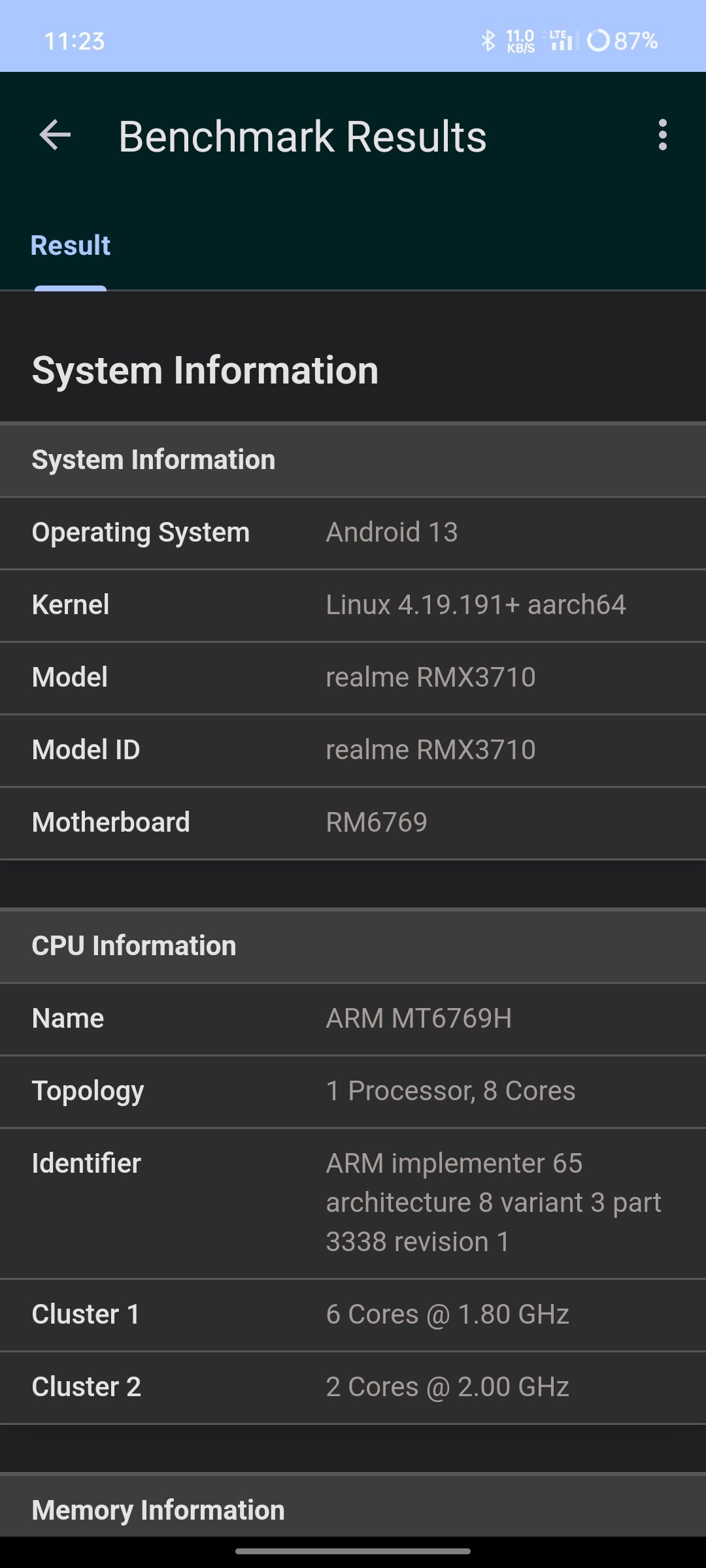Tap the Motherboard RM6769 row
Screen dimensions: 706x1568
(x=353, y=823)
